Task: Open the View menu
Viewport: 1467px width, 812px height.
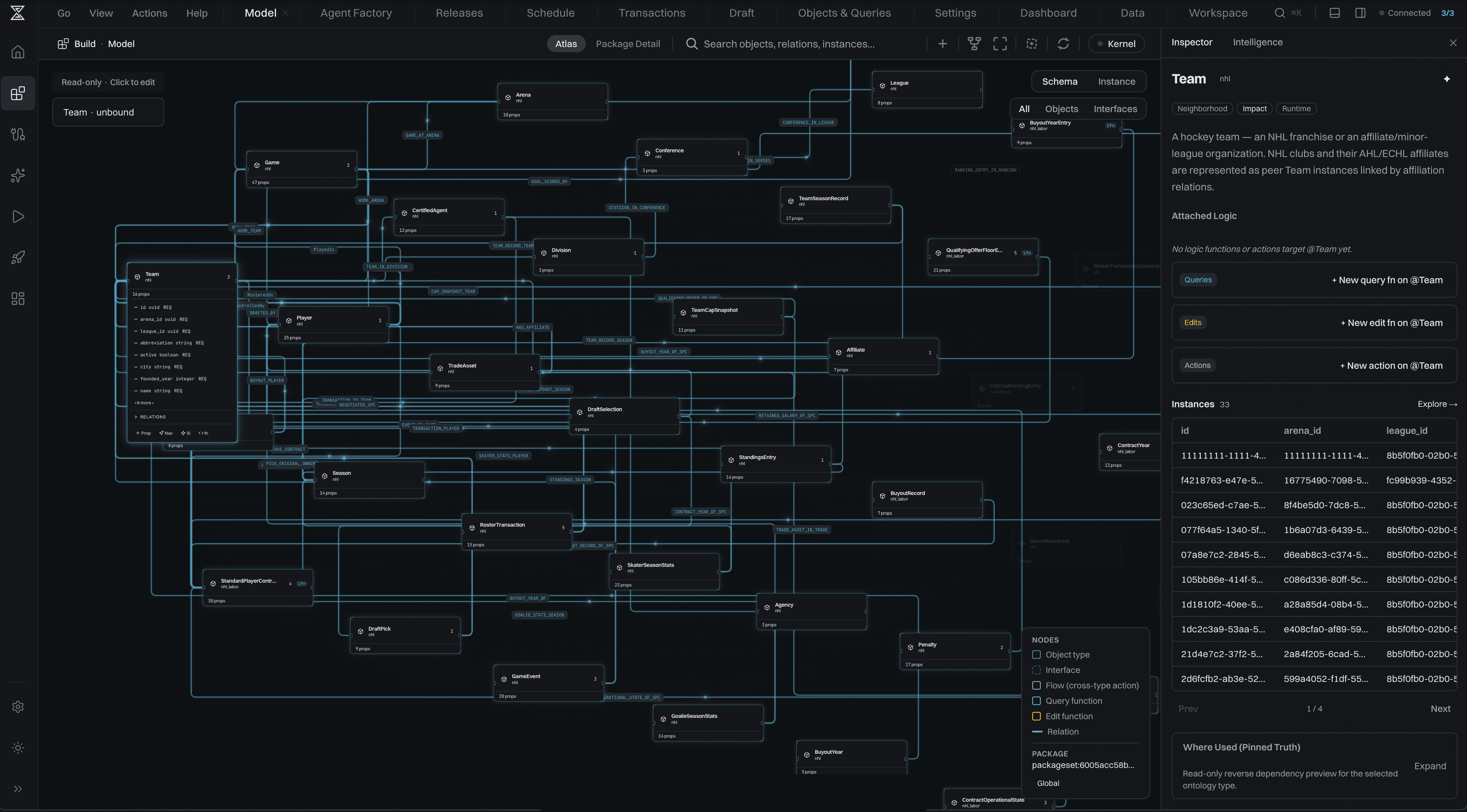Action: click(101, 12)
